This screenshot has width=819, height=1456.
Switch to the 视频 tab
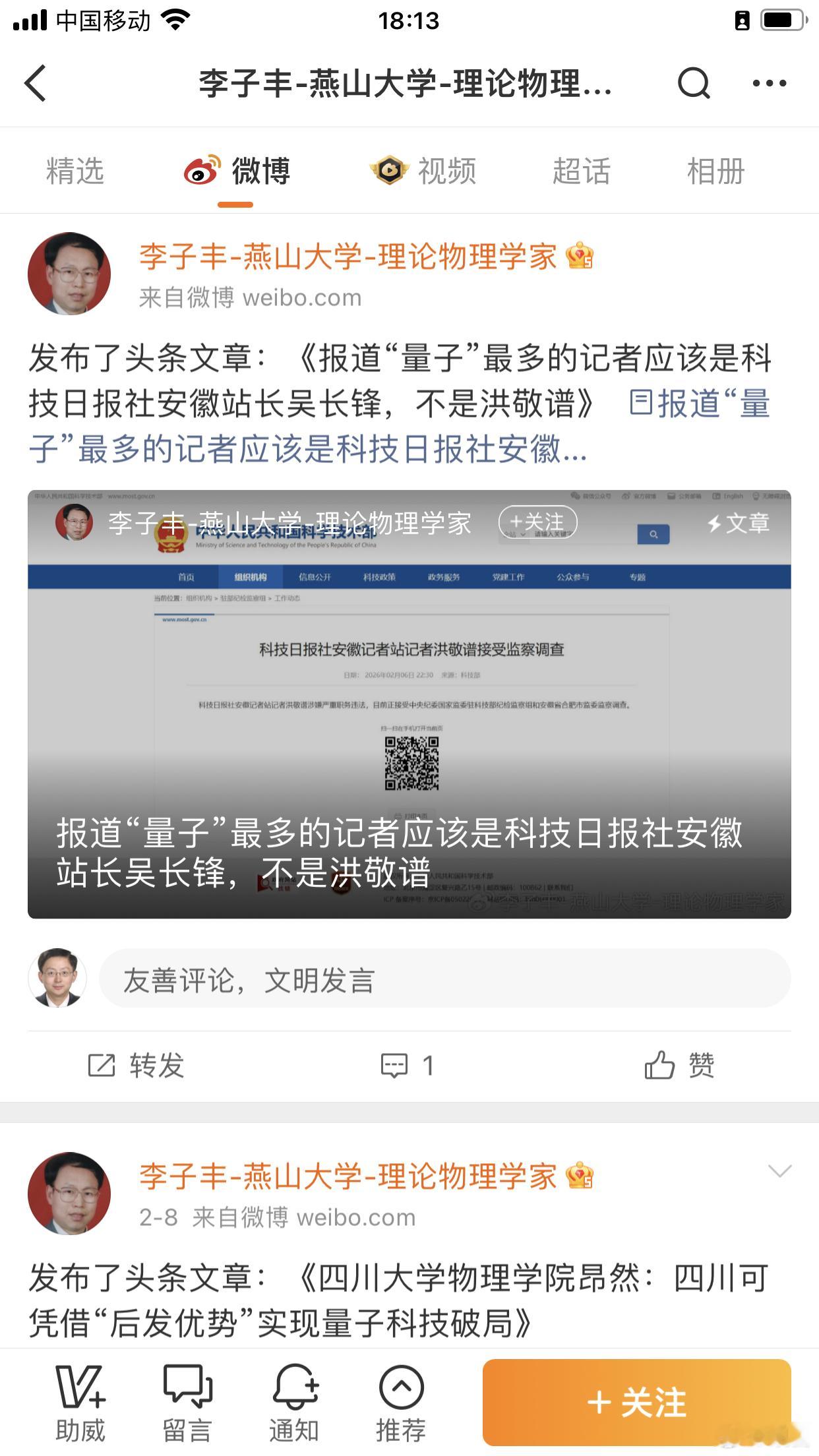(x=423, y=171)
